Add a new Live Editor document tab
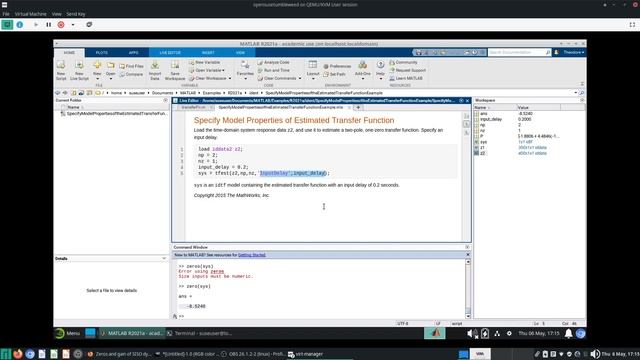 click(x=358, y=107)
